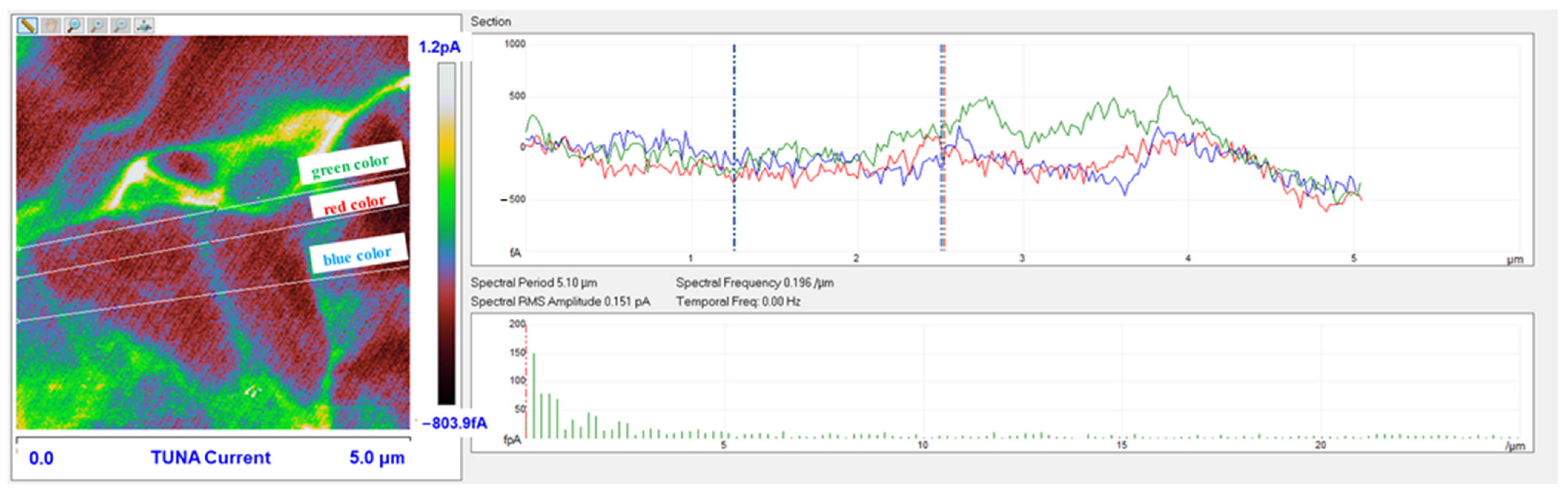Click the Spectral RMS Amplitude readout
Viewport: 1568px width, 495px height.
560,302
